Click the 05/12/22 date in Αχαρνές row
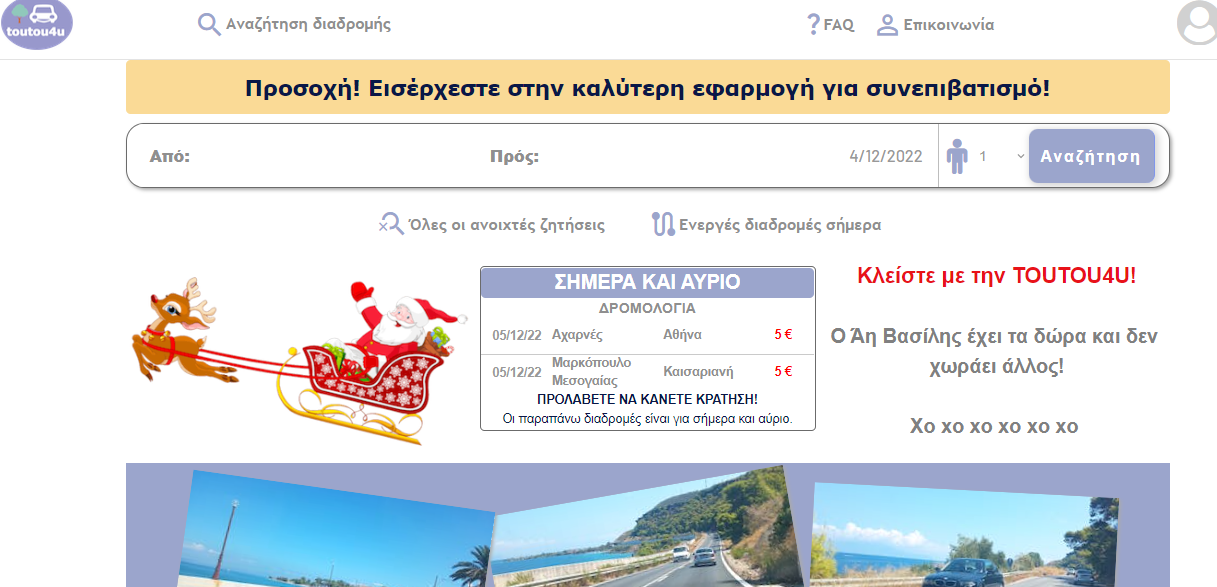 517,335
